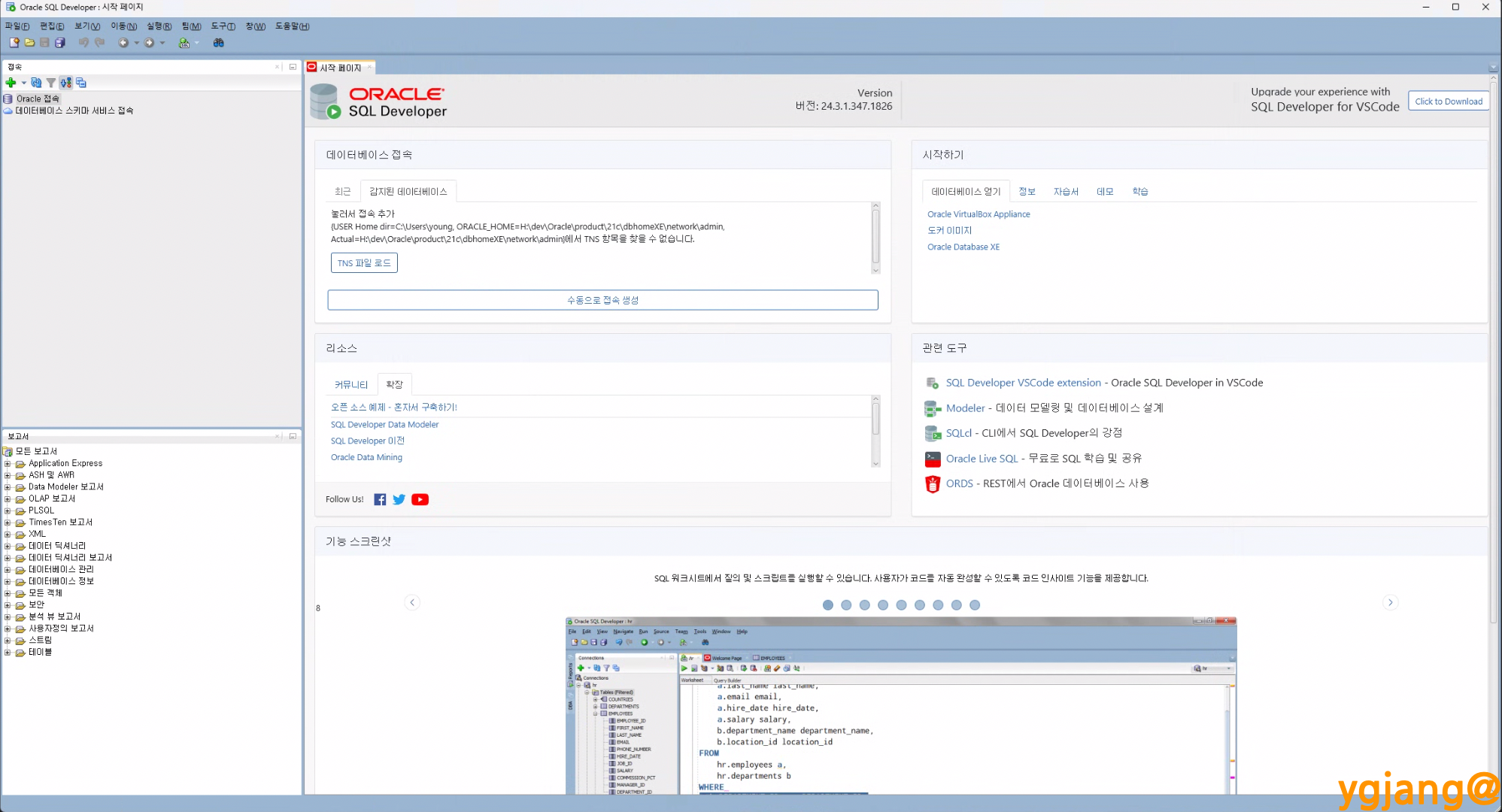The width and height of the screenshot is (1502, 812).
Task: Select third carousel dot indicator
Action: tap(865, 605)
